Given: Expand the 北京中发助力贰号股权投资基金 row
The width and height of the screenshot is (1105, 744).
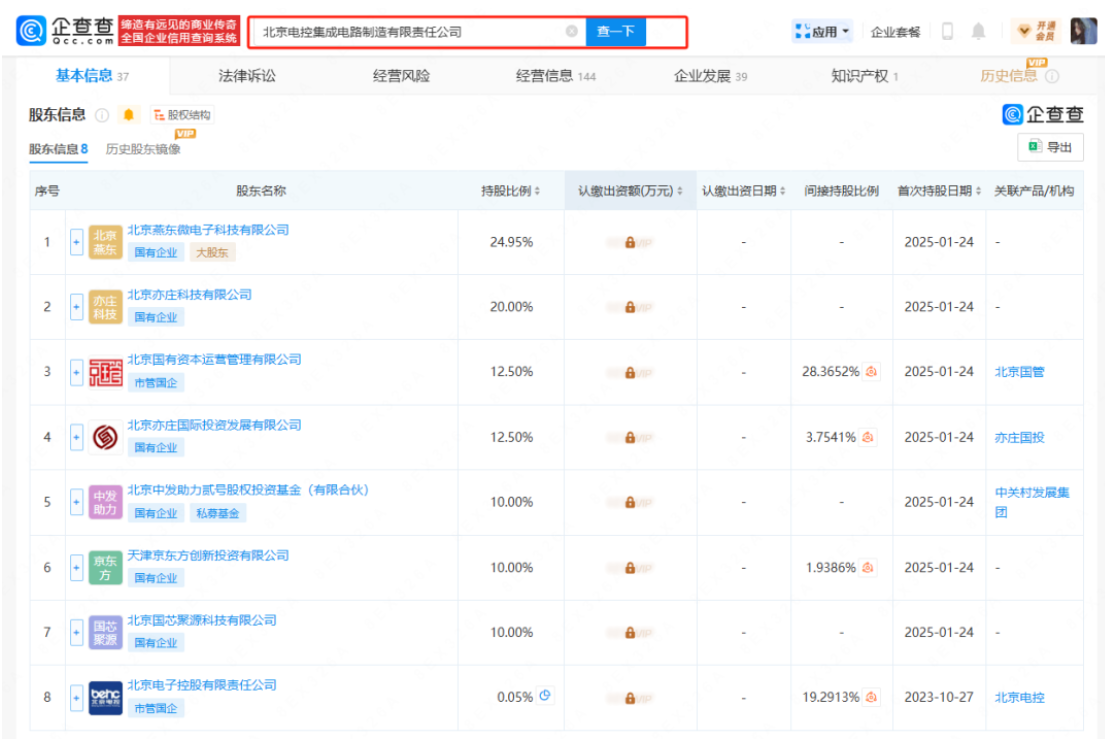Looking at the screenshot, I should 76,502.
